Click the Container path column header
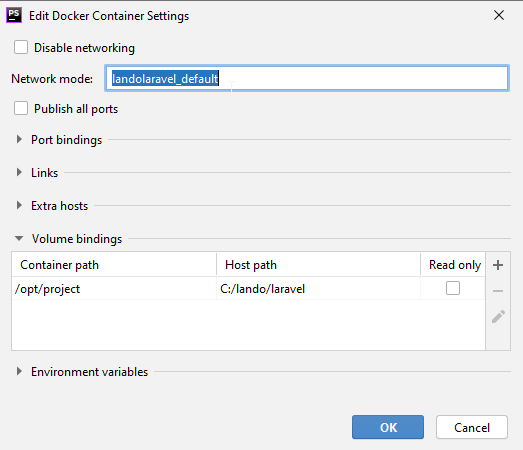Image resolution: width=523 pixels, height=450 pixels. click(114, 265)
